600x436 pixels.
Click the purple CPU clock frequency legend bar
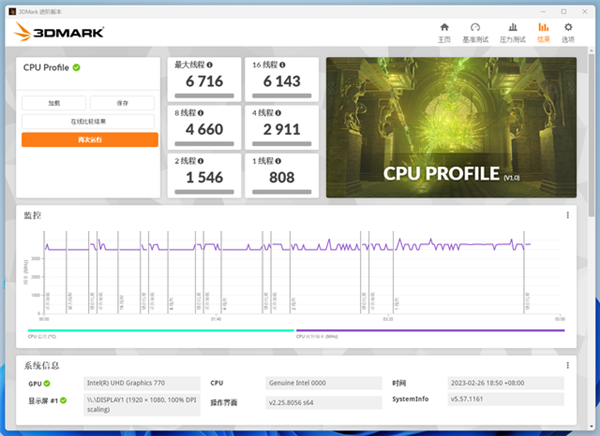pyautogui.click(x=430, y=330)
